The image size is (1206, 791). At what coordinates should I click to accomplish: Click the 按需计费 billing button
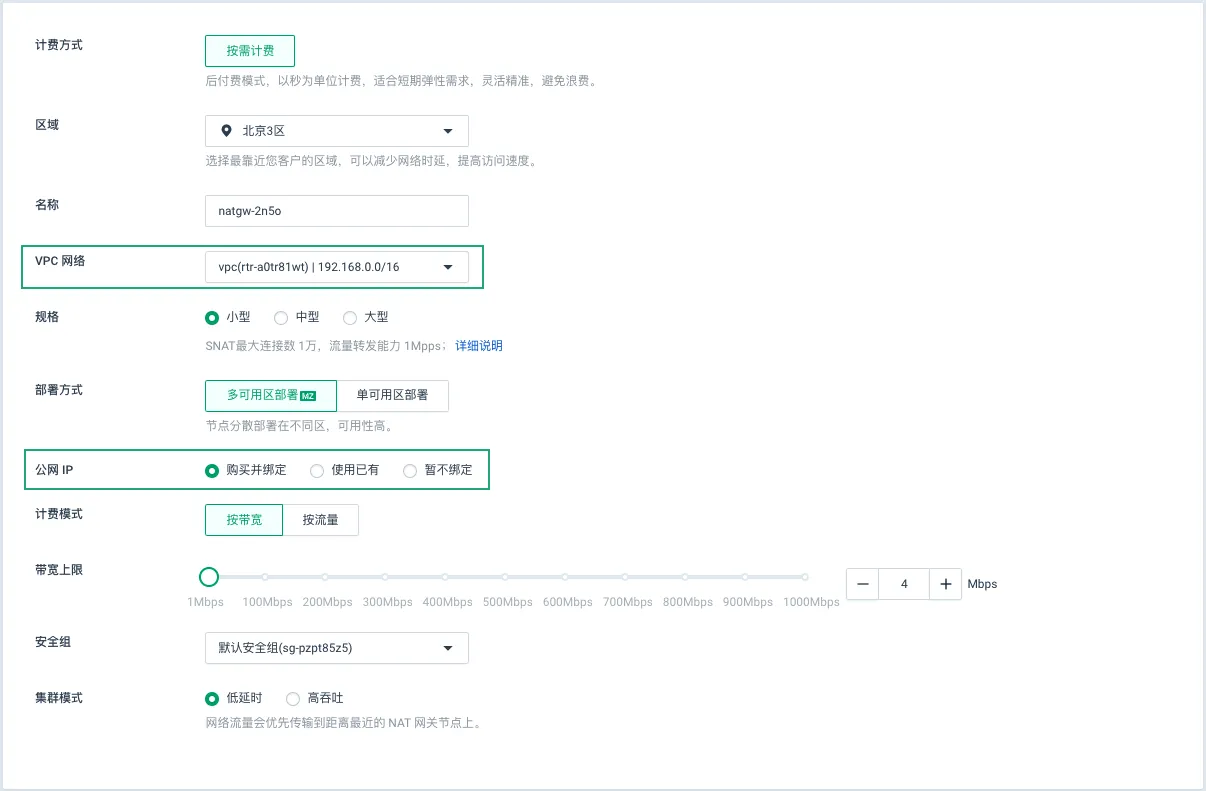click(250, 51)
